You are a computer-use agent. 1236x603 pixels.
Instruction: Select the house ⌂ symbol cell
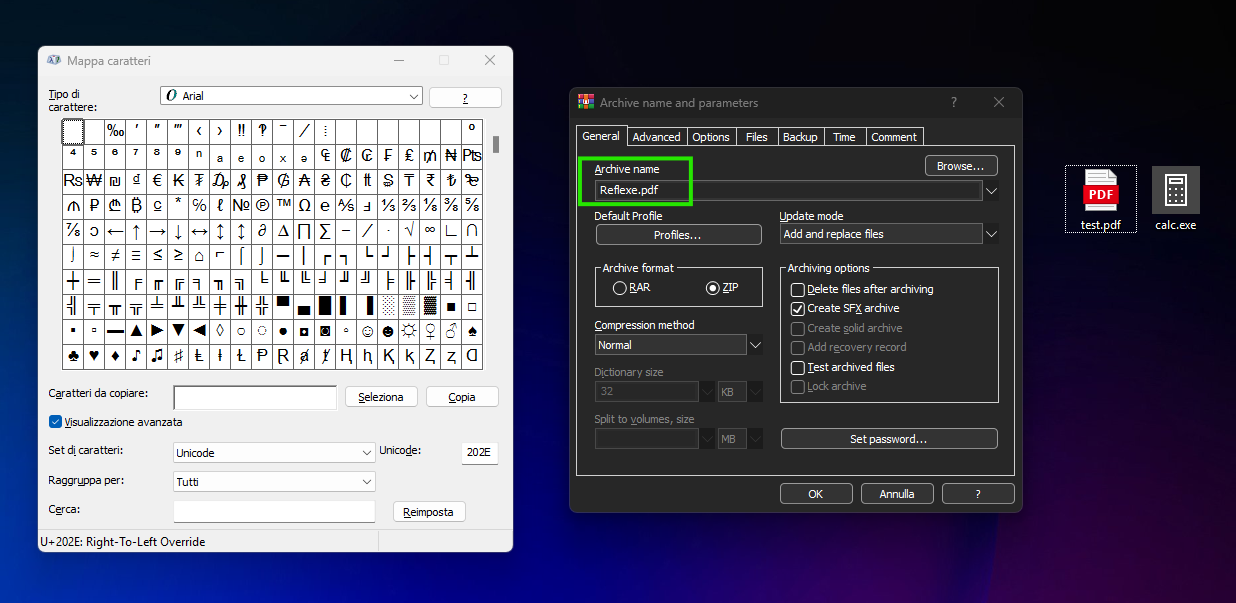coord(199,256)
